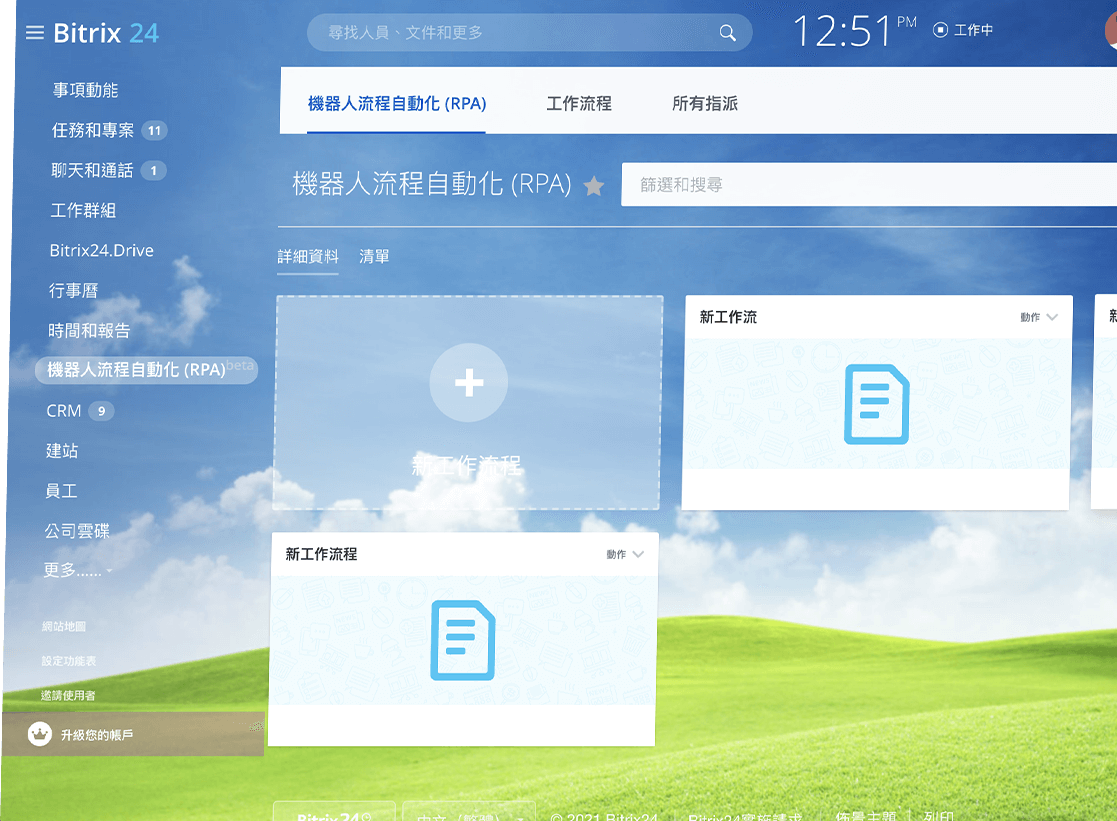1117x821 pixels.
Task: Click the 設定功能表 link
Action: click(68, 661)
